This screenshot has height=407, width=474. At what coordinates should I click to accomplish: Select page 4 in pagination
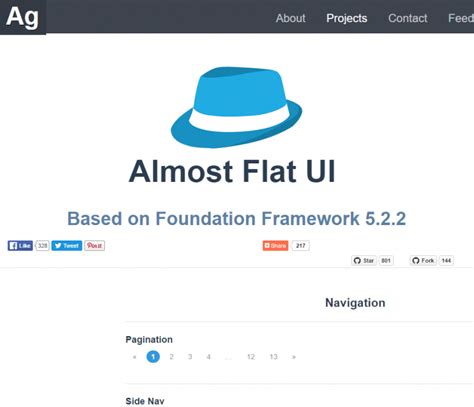click(x=208, y=357)
